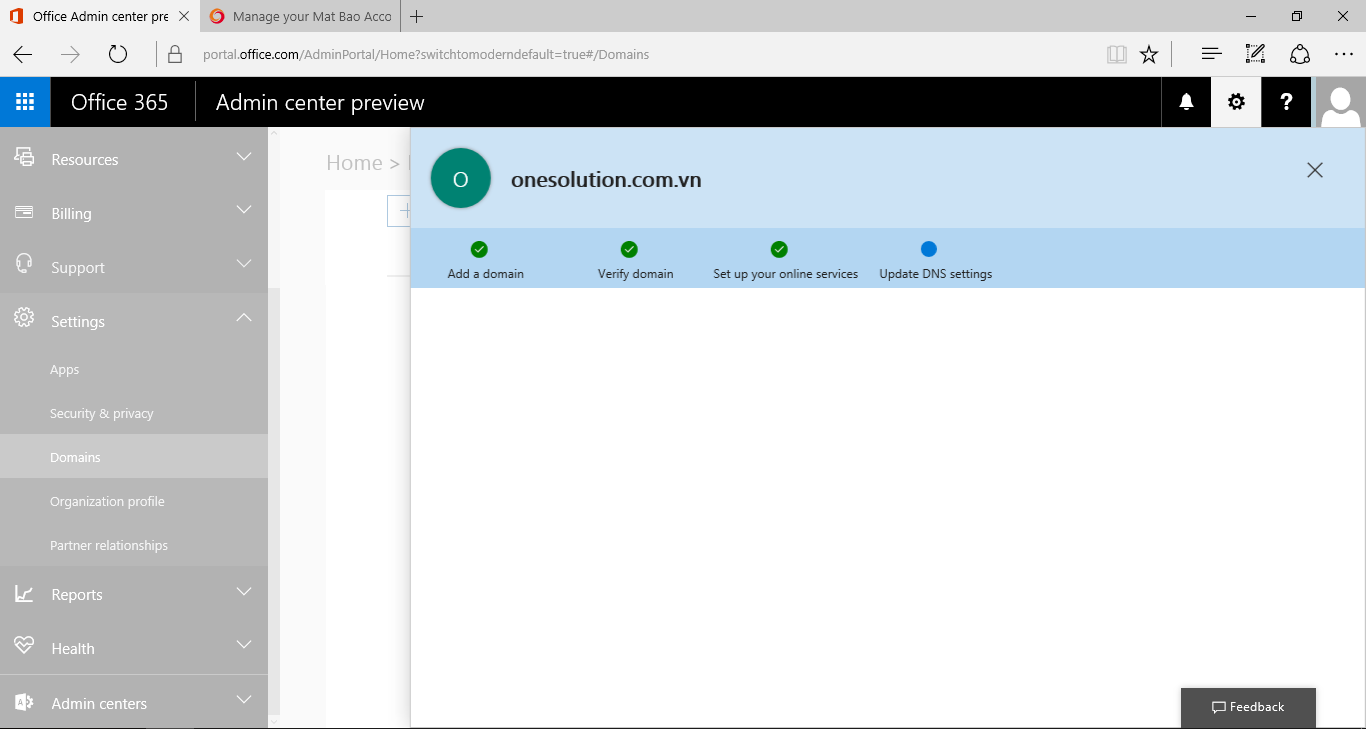Click the browser address bar
The width and height of the screenshot is (1366, 729).
(x=640, y=54)
